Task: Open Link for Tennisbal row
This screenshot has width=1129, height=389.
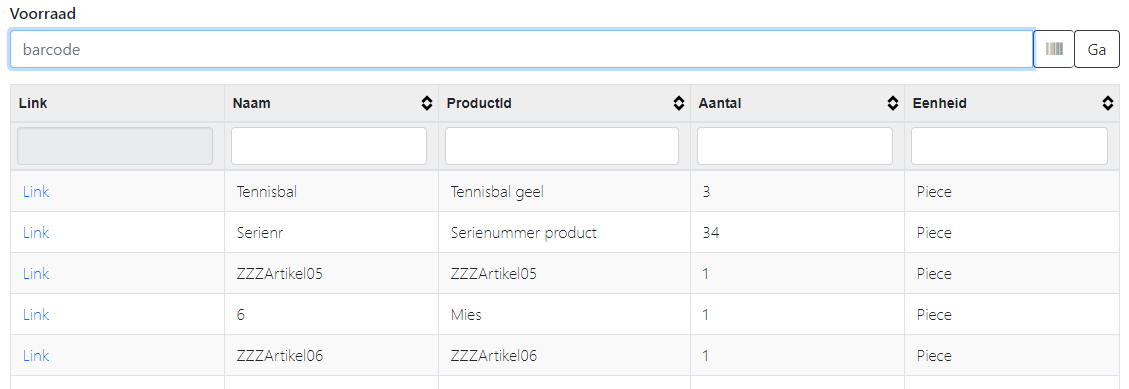Action: (x=36, y=192)
